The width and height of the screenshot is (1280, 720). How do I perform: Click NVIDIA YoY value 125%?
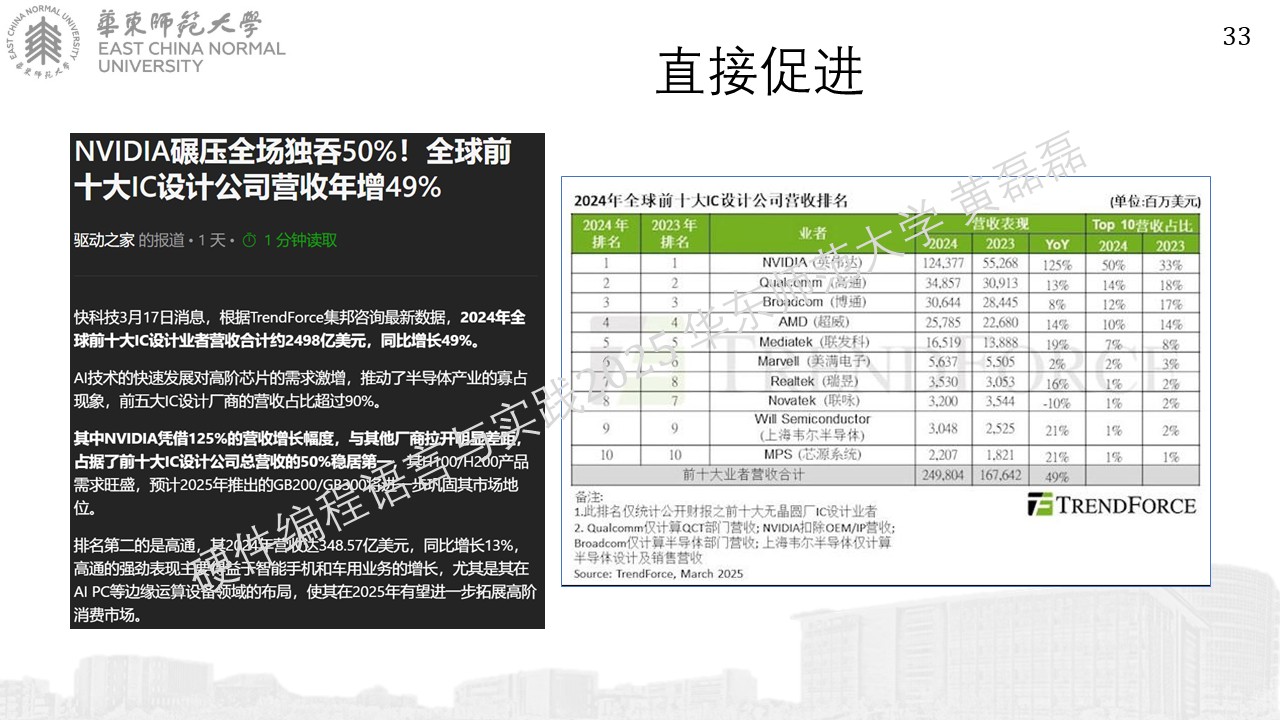1057,264
